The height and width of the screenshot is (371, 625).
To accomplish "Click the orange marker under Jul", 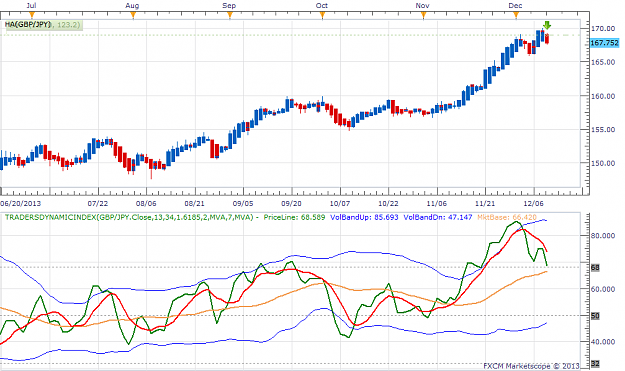I will coord(32,15).
